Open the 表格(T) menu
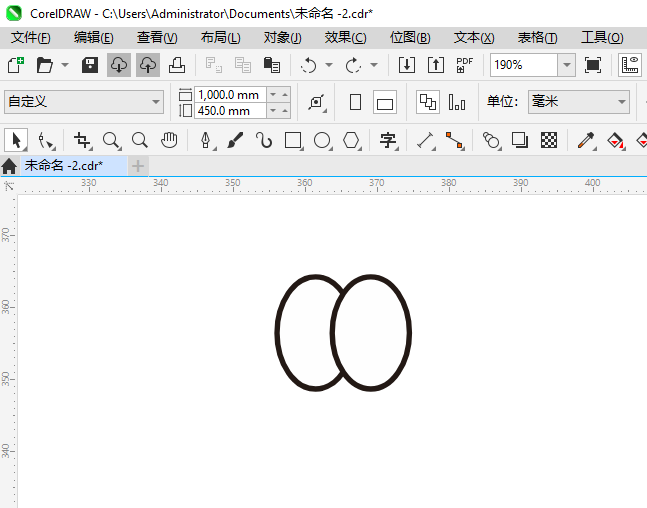 point(538,38)
